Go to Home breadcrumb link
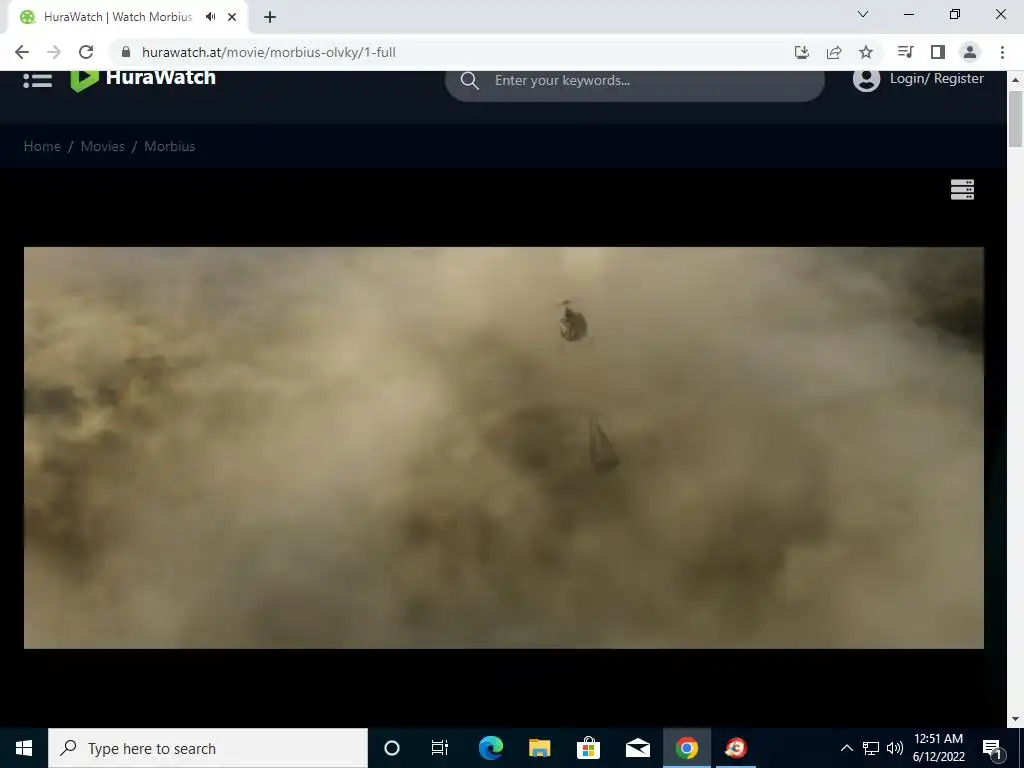The height and width of the screenshot is (768, 1024). (x=42, y=146)
